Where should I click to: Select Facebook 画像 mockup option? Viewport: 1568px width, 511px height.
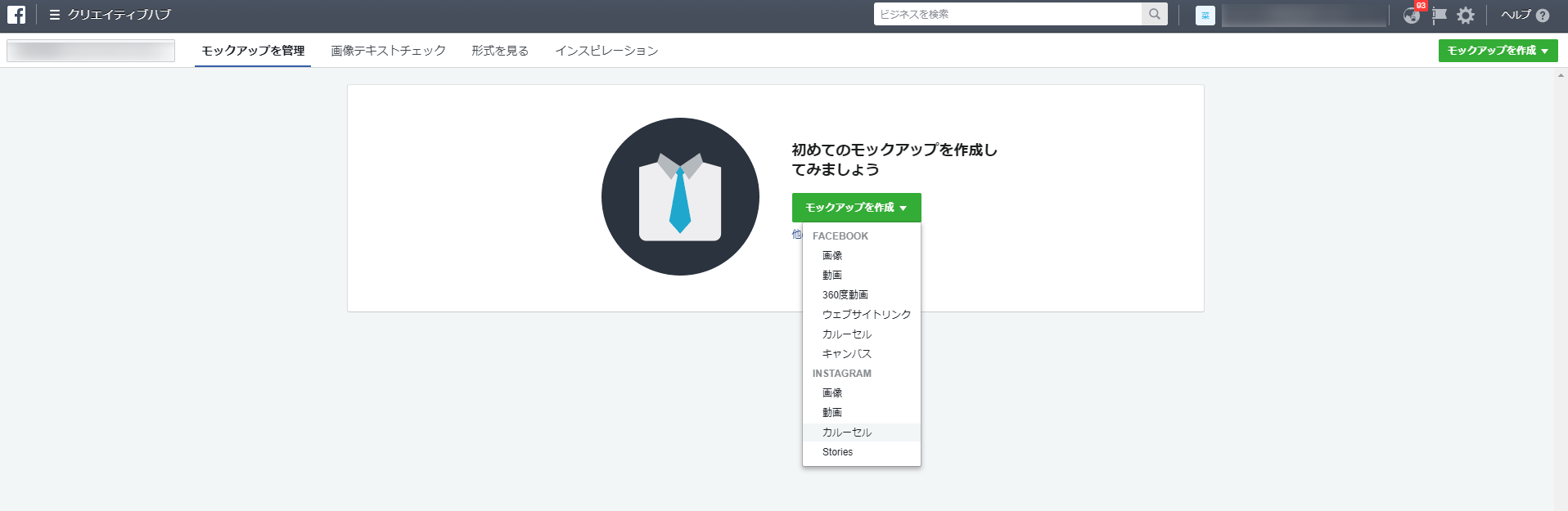862,256
